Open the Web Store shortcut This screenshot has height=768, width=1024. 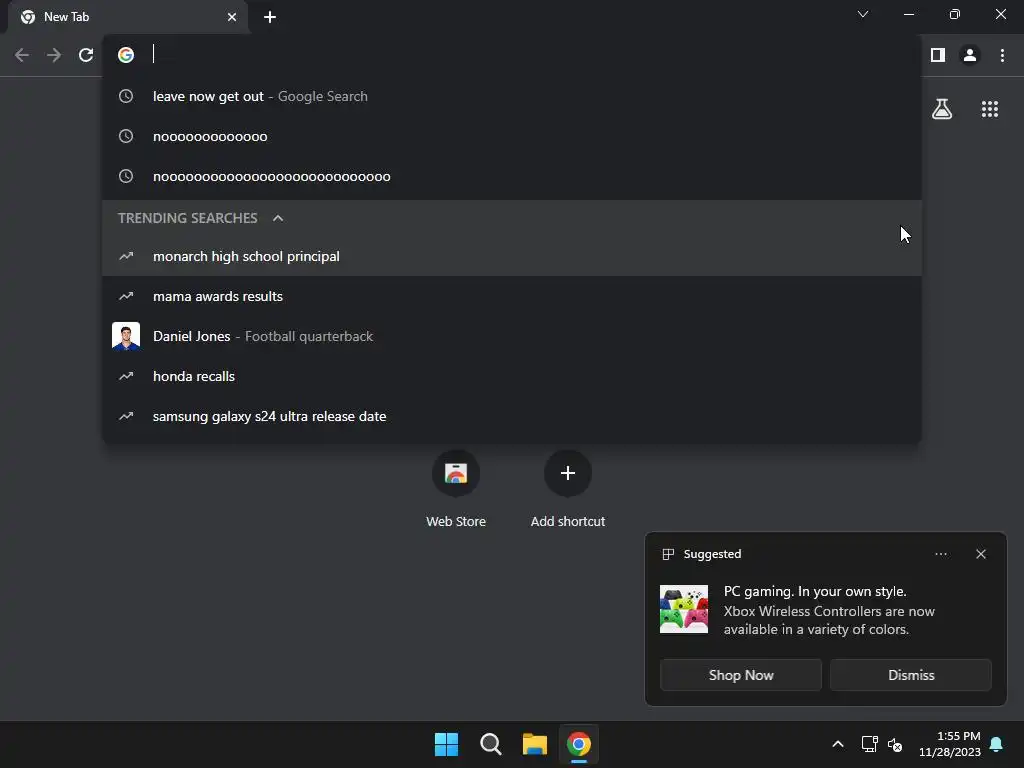[x=456, y=490]
